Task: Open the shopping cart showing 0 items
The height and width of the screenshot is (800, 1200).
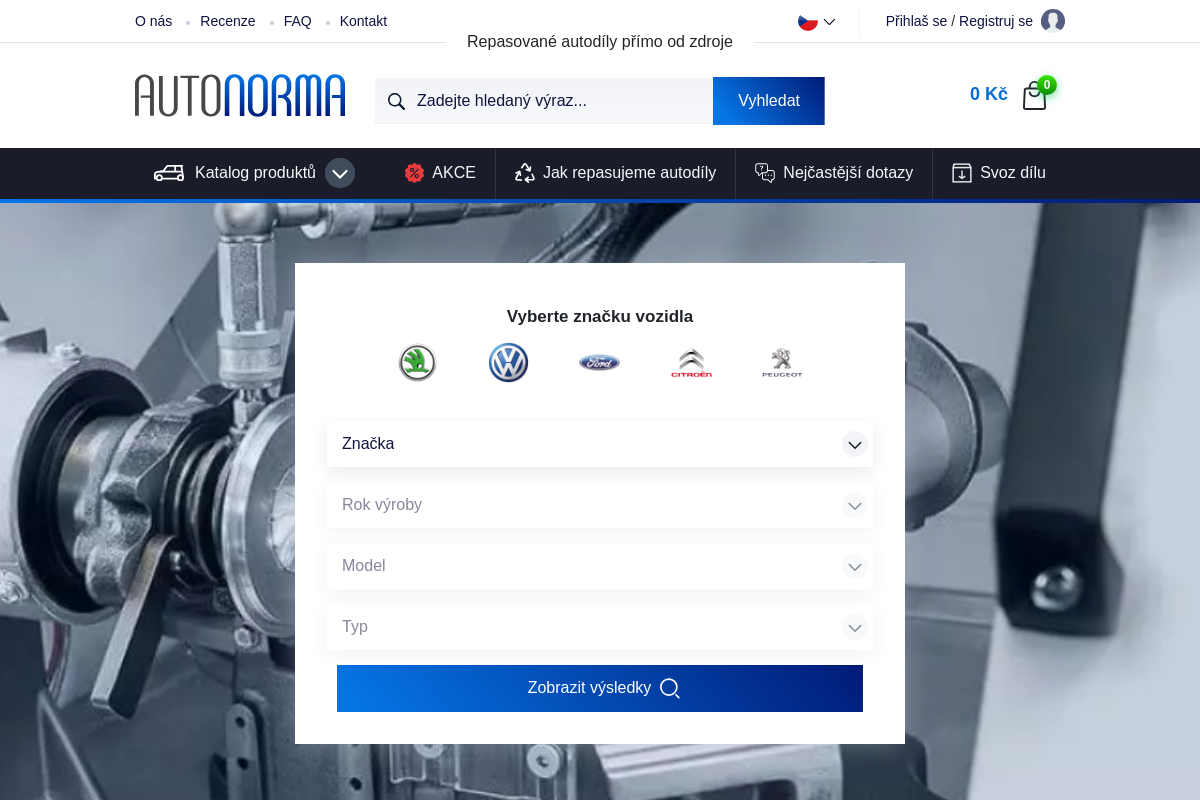Action: [x=1034, y=95]
